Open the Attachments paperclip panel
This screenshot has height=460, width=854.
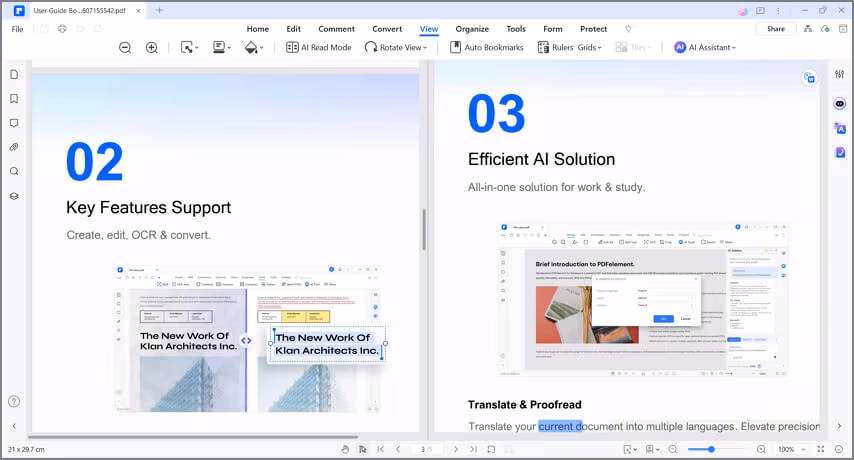pyautogui.click(x=14, y=147)
